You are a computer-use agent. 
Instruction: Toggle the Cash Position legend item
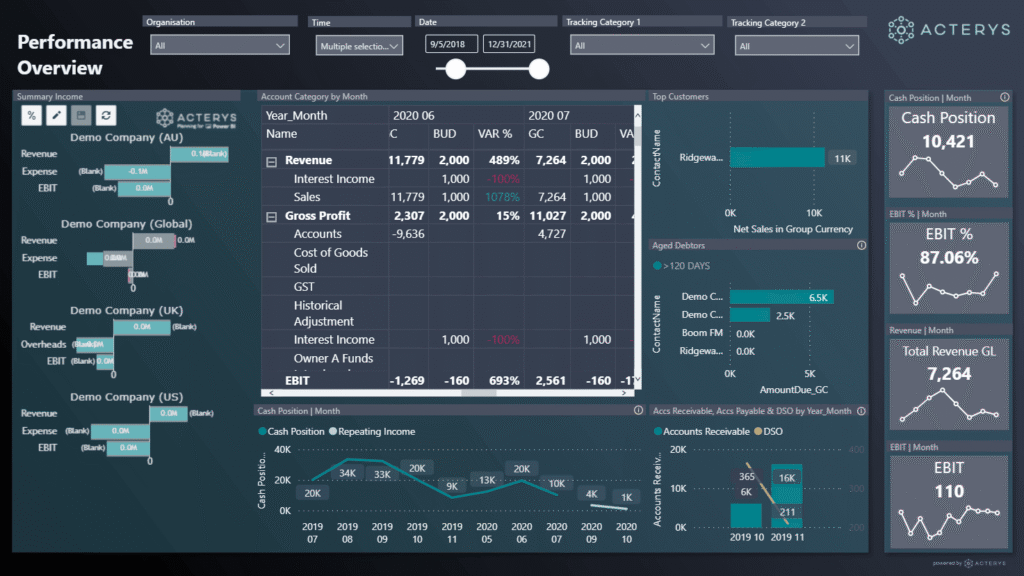[x=291, y=431]
